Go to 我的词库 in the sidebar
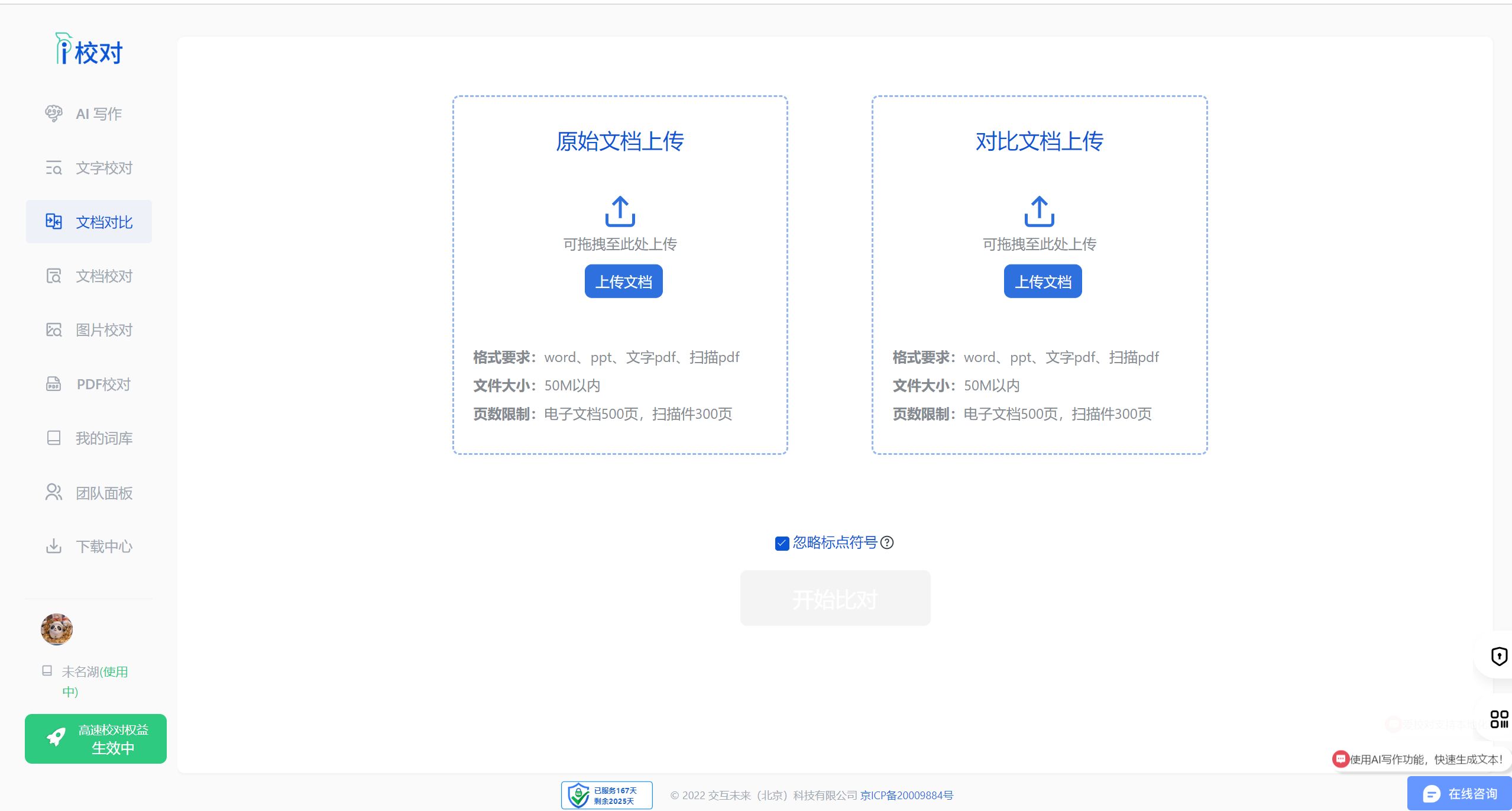Screen dimensions: 1512x811 coord(103,438)
